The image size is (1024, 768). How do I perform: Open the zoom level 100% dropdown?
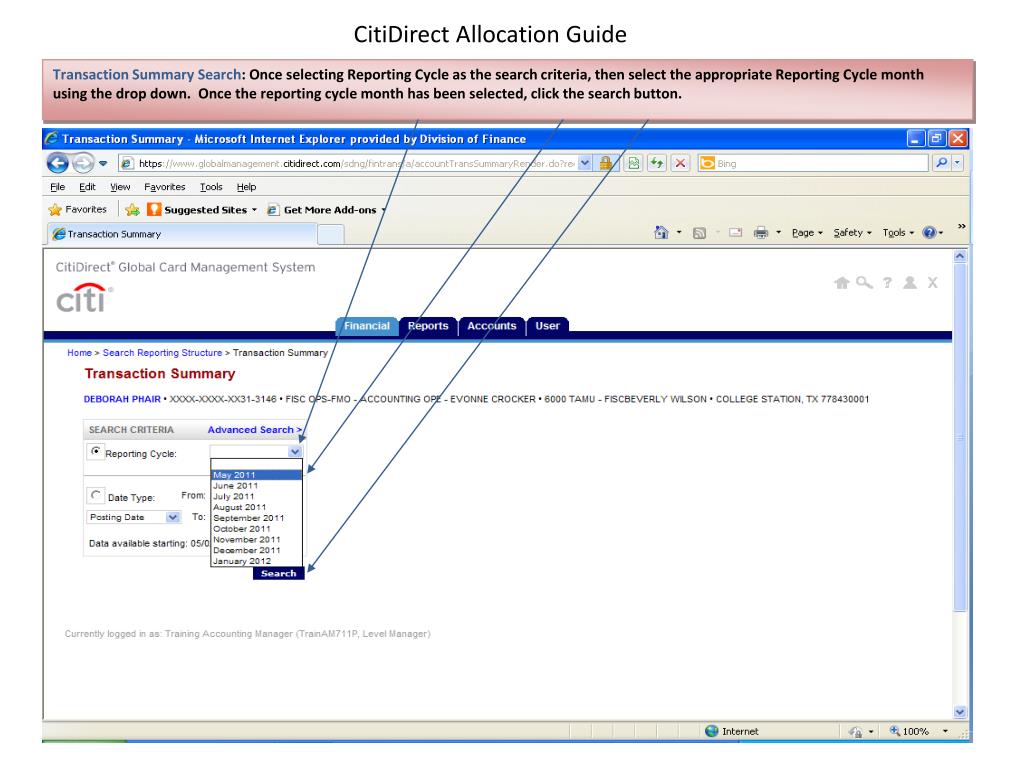945,731
